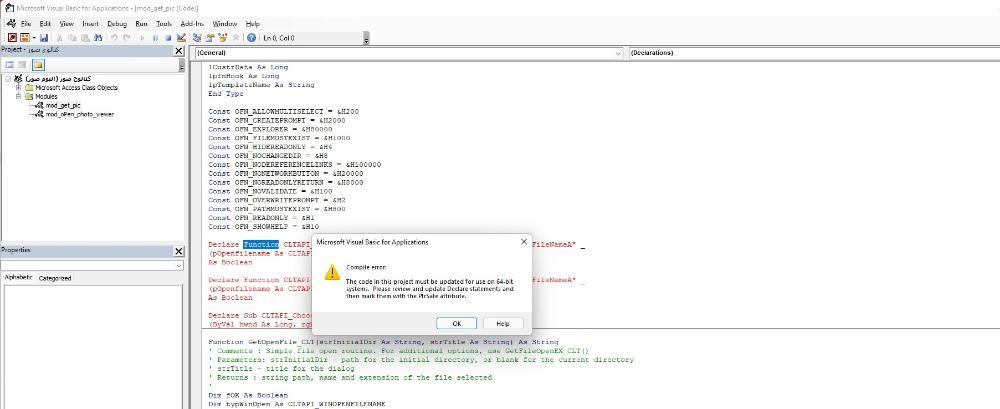
Task: Click the Reset stop icon
Action: [168, 38]
